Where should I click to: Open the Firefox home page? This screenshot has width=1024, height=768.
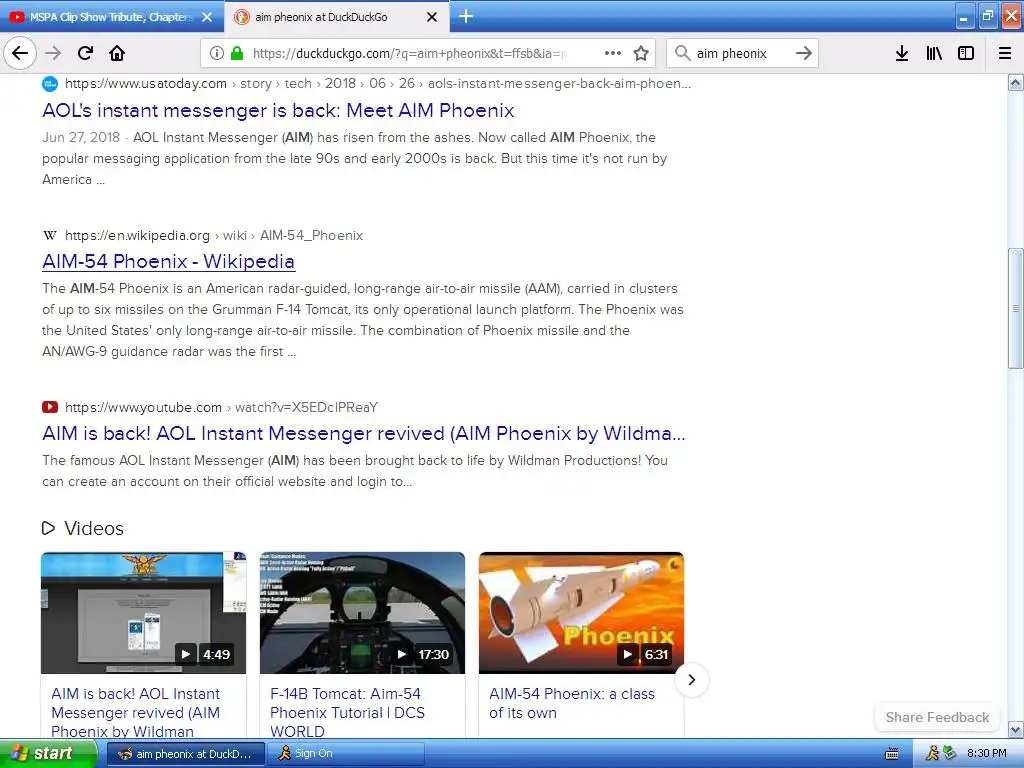coord(117,53)
